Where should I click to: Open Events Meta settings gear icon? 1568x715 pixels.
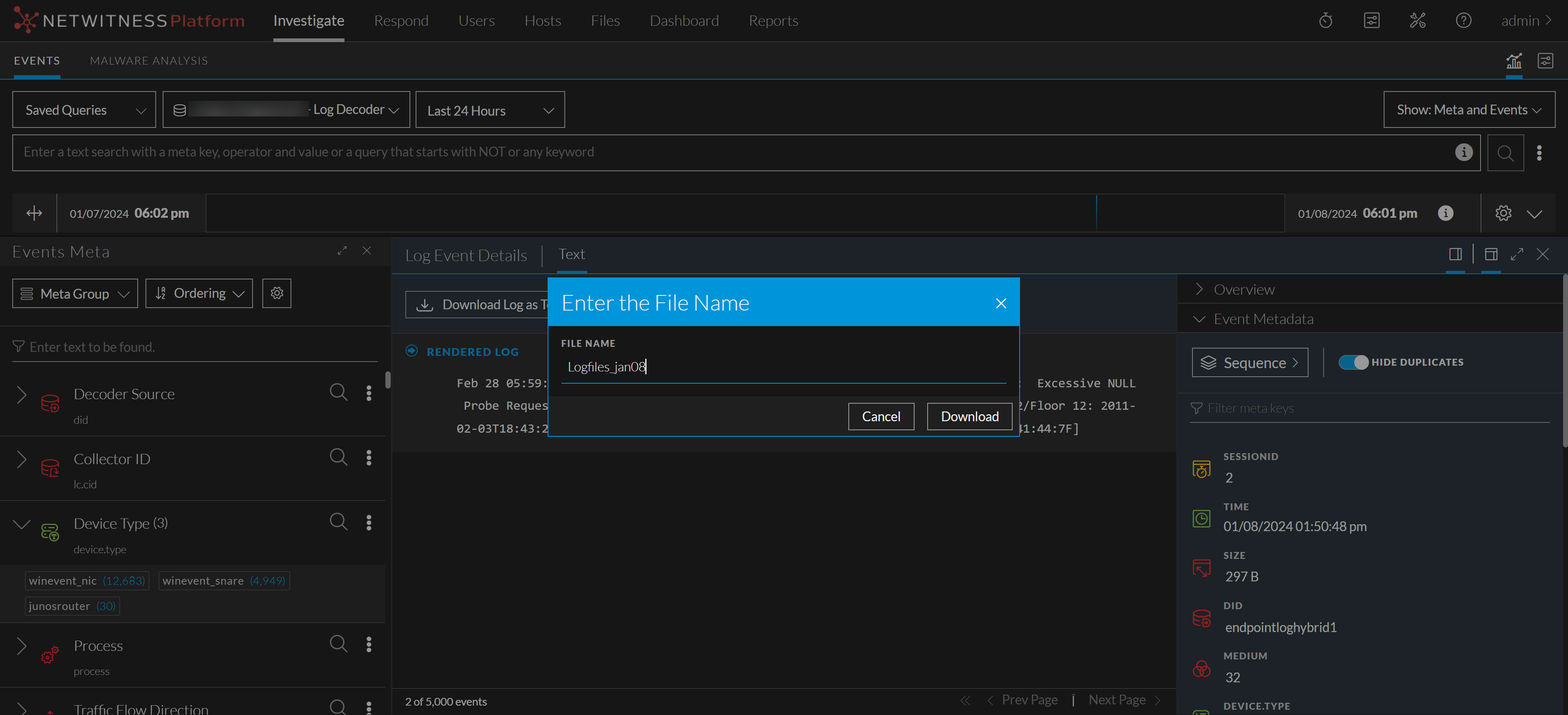click(x=276, y=293)
